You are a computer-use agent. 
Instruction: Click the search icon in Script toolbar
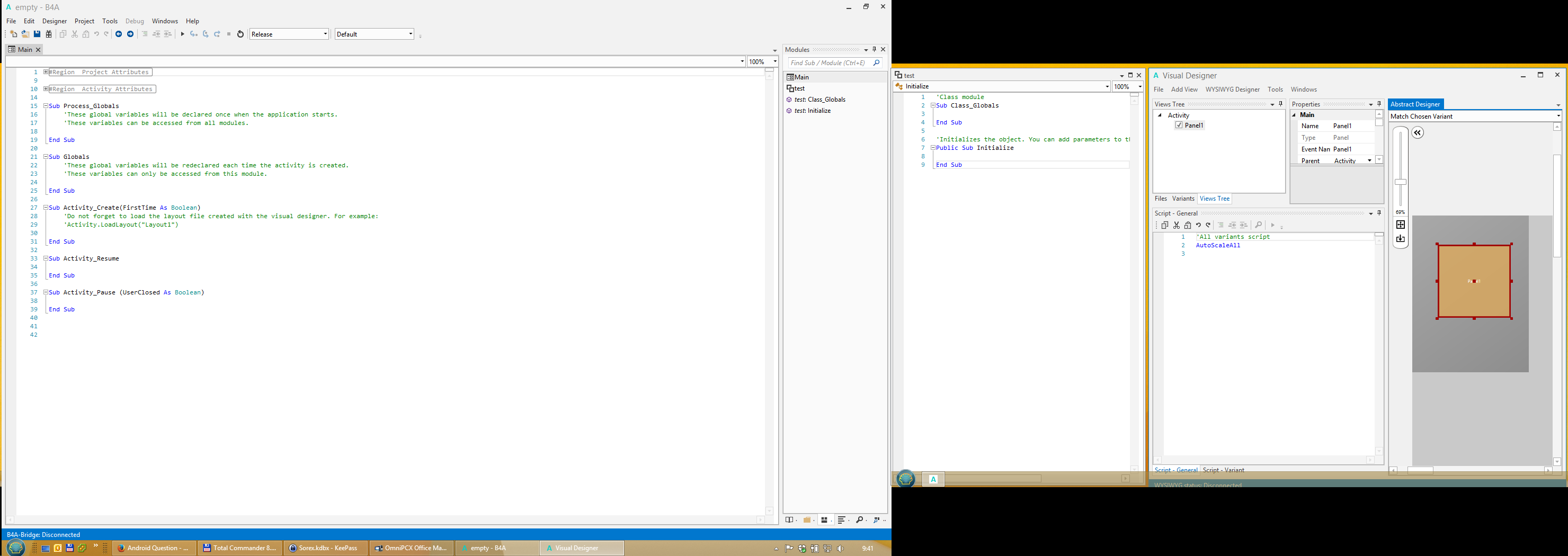click(1259, 225)
